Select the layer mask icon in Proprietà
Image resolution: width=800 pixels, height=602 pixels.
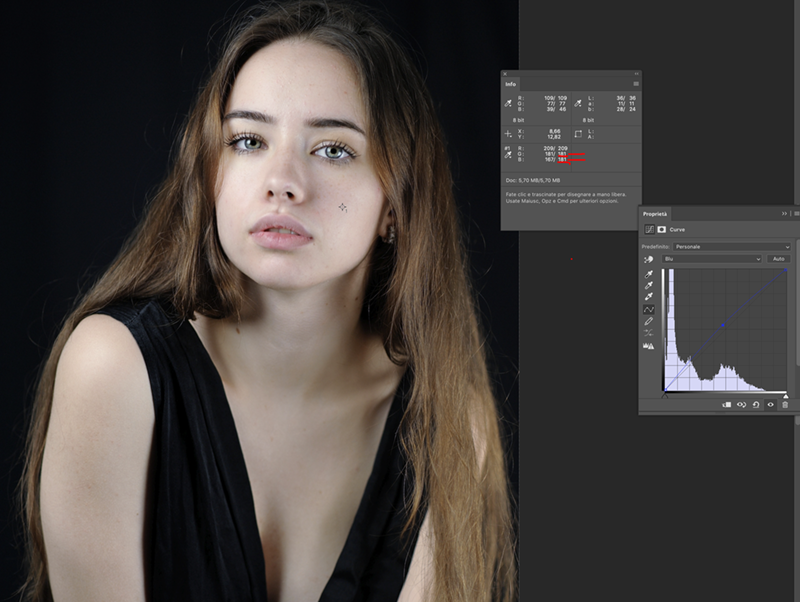(x=661, y=229)
